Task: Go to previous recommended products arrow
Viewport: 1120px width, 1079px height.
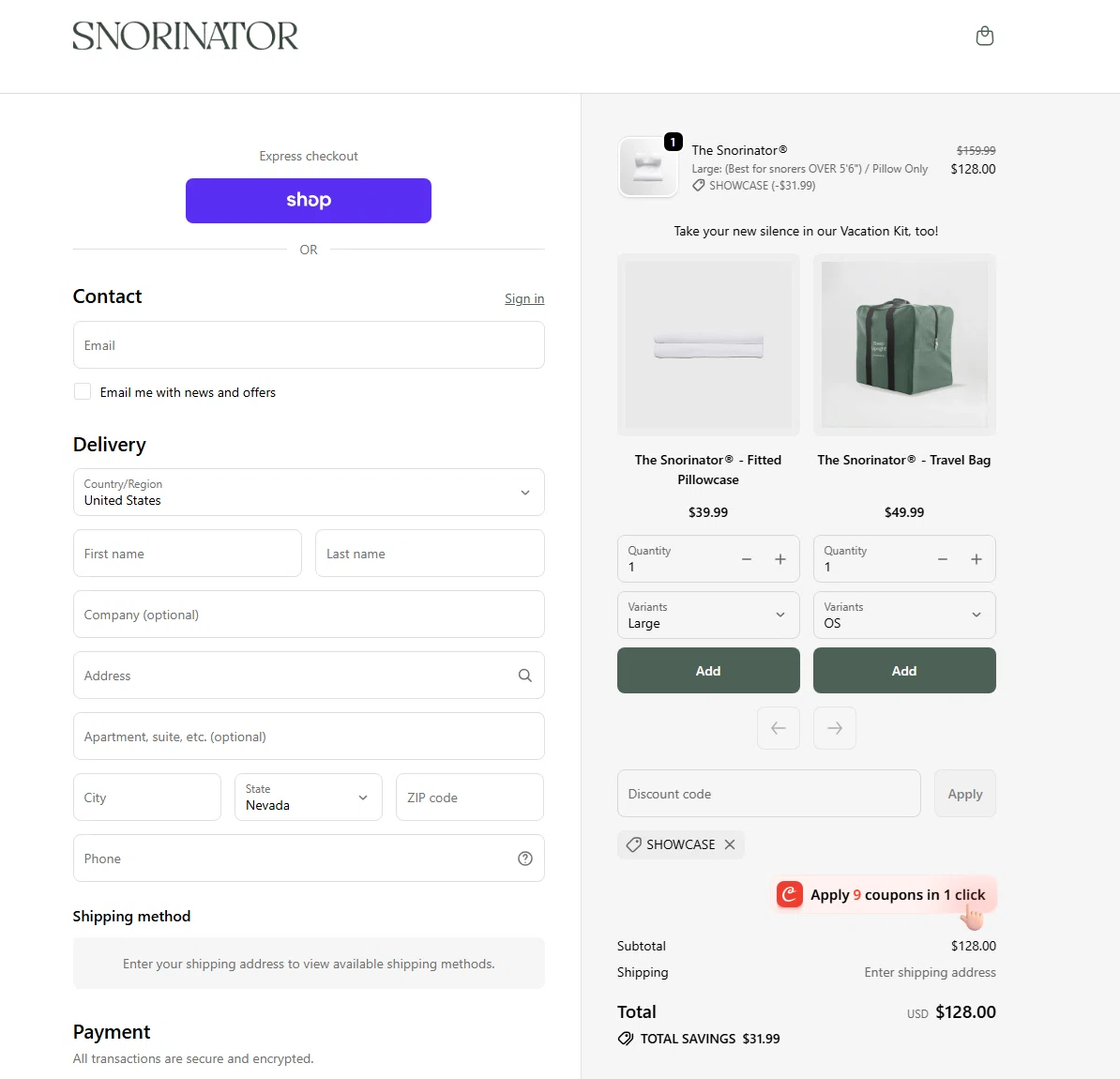Action: 778,728
